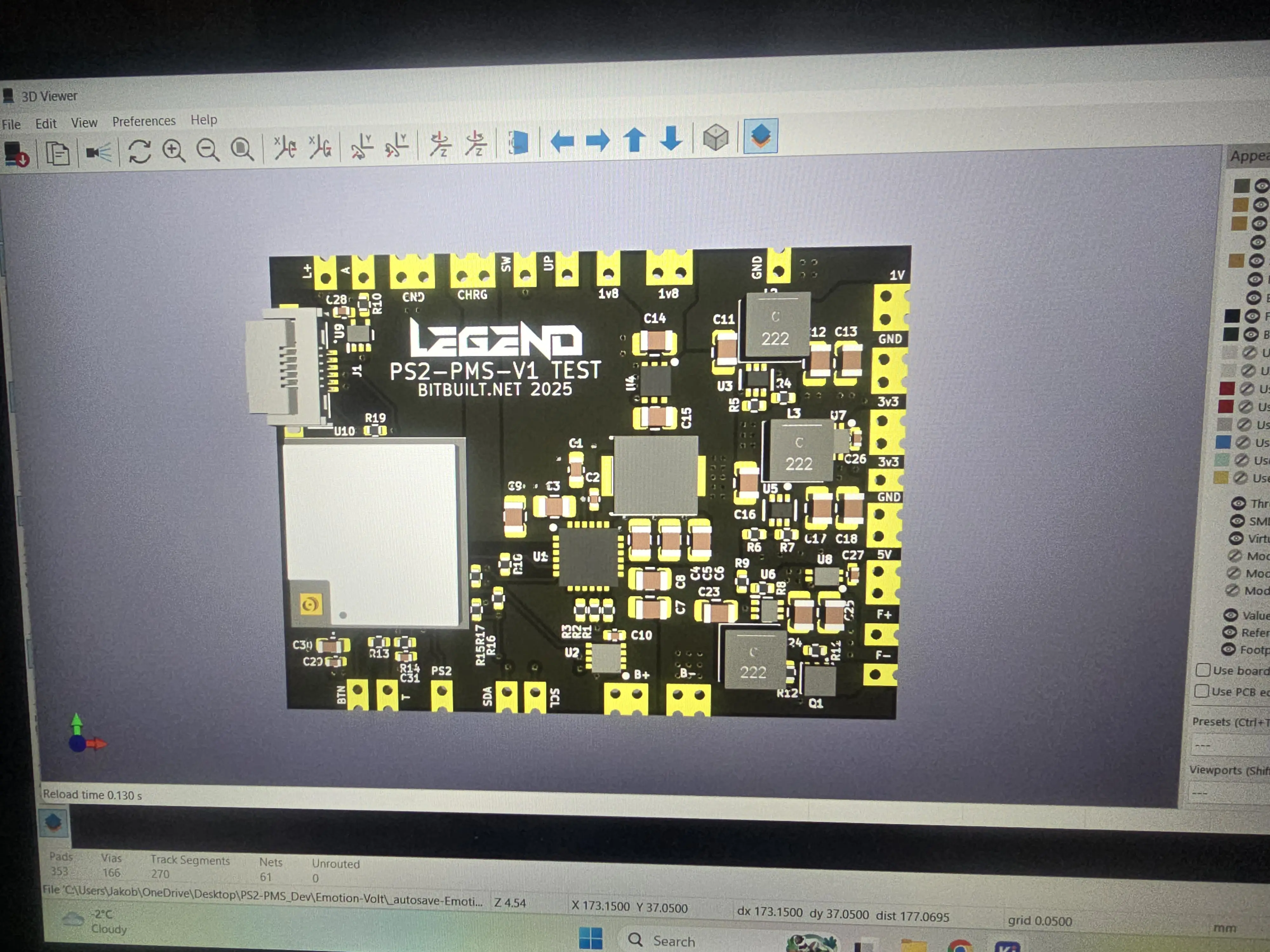Redraw the view with the refresh arrows icon

click(139, 151)
